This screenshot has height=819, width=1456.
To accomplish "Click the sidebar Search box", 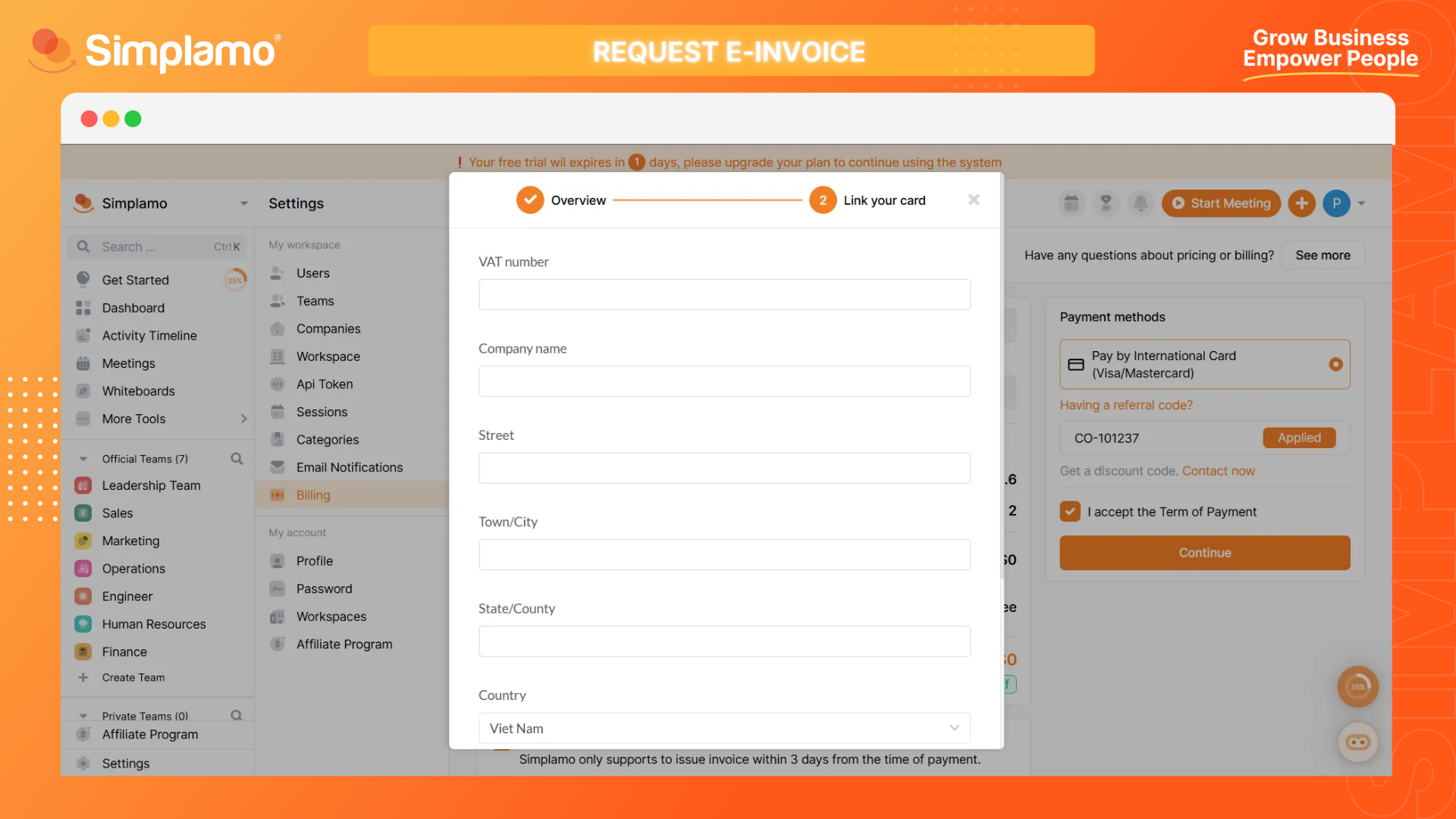I will pyautogui.click(x=158, y=246).
